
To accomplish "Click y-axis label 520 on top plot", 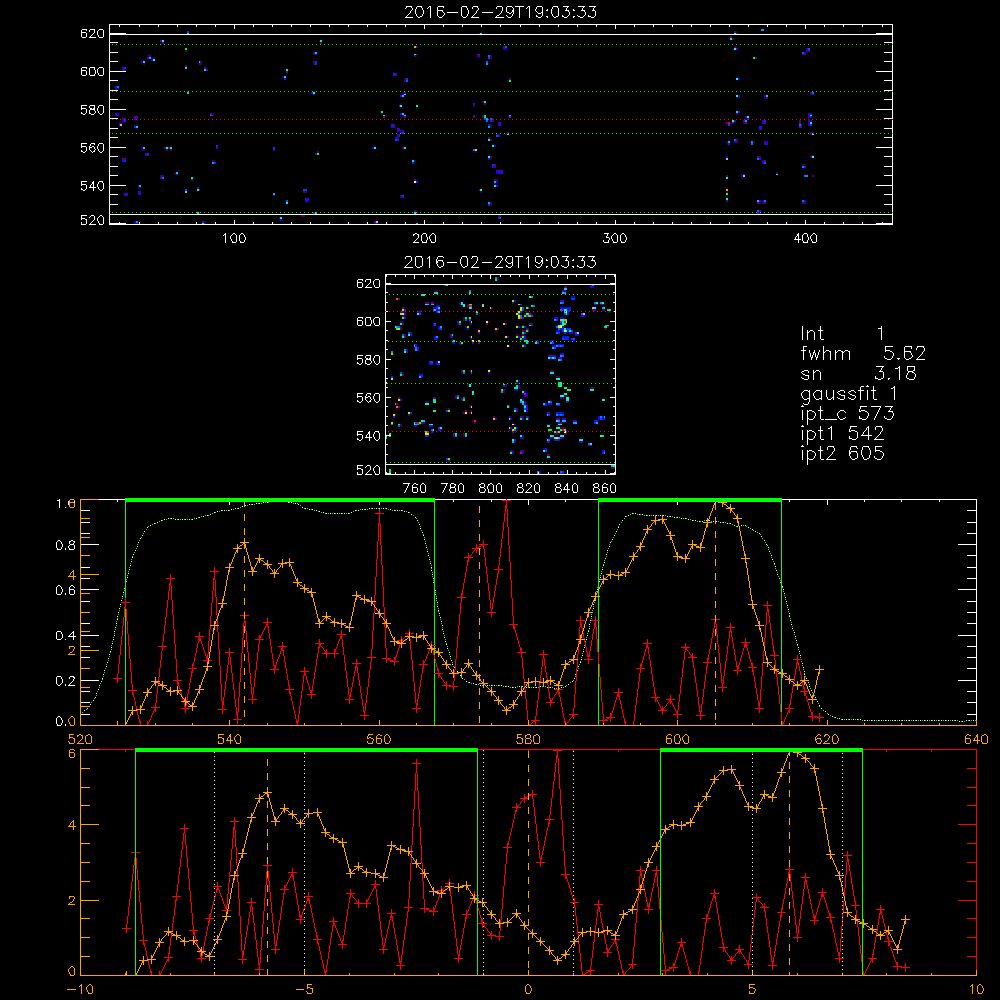I will [x=92, y=220].
